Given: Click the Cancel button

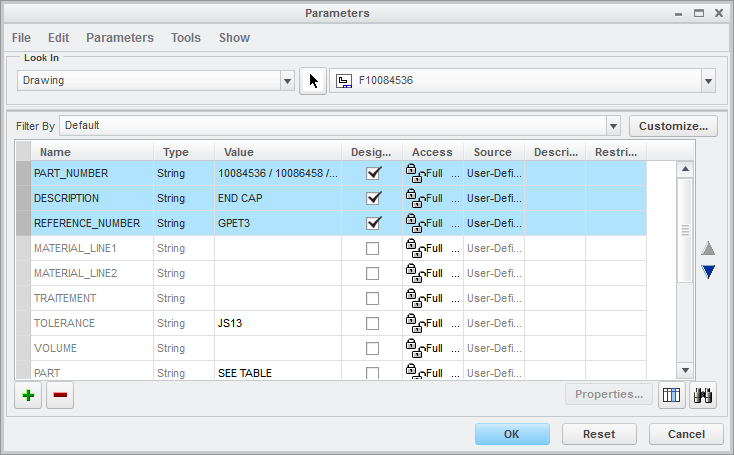Looking at the screenshot, I should (x=686, y=434).
